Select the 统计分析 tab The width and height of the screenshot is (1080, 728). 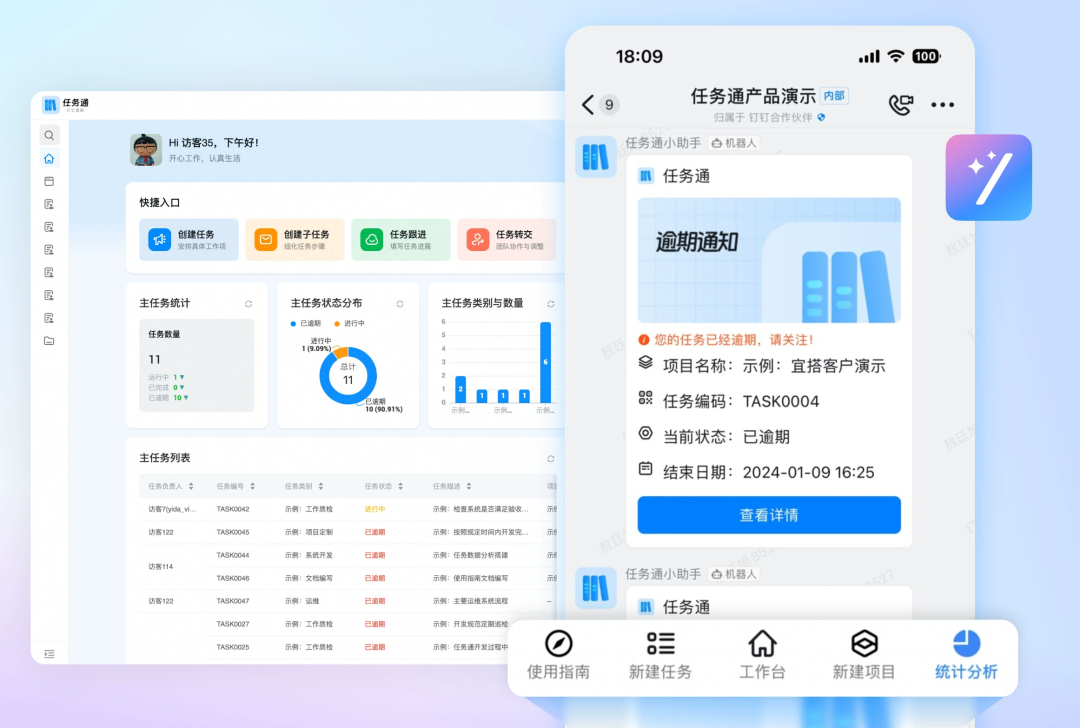[x=966, y=655]
